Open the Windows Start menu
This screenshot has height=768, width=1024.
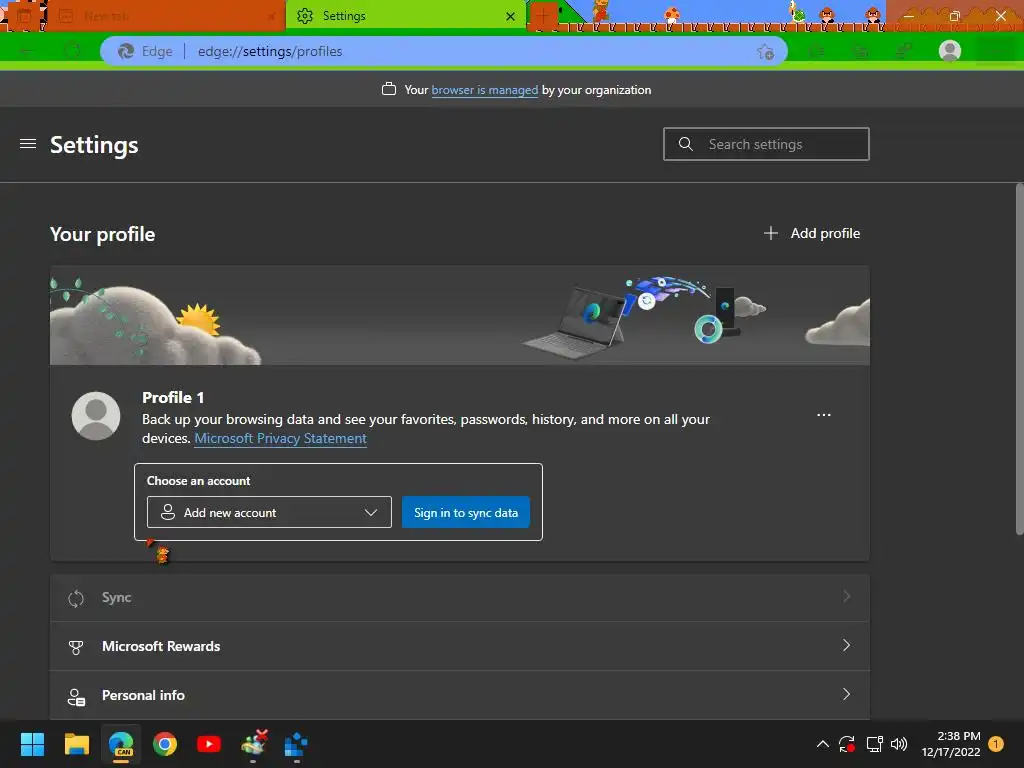tap(32, 744)
